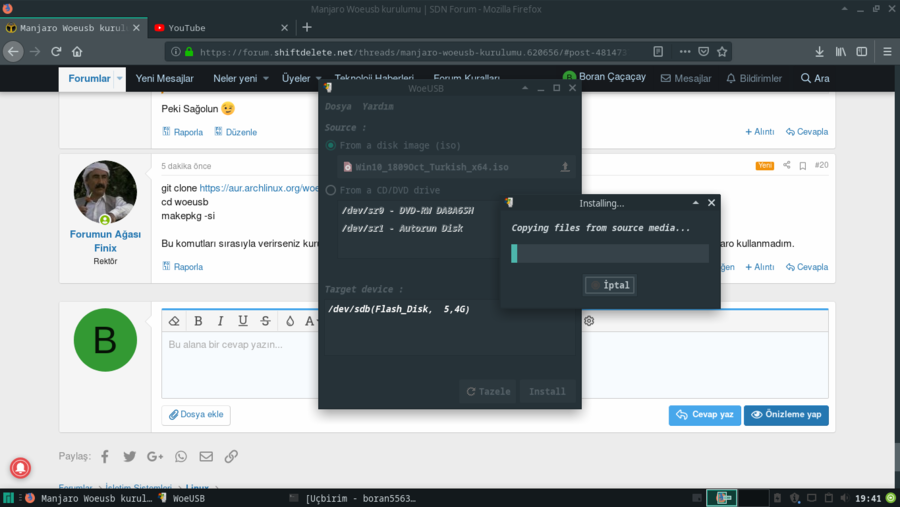900x507 pixels.
Task: Open Yeni Mesajlar in forum navigation
Action: 164,79
